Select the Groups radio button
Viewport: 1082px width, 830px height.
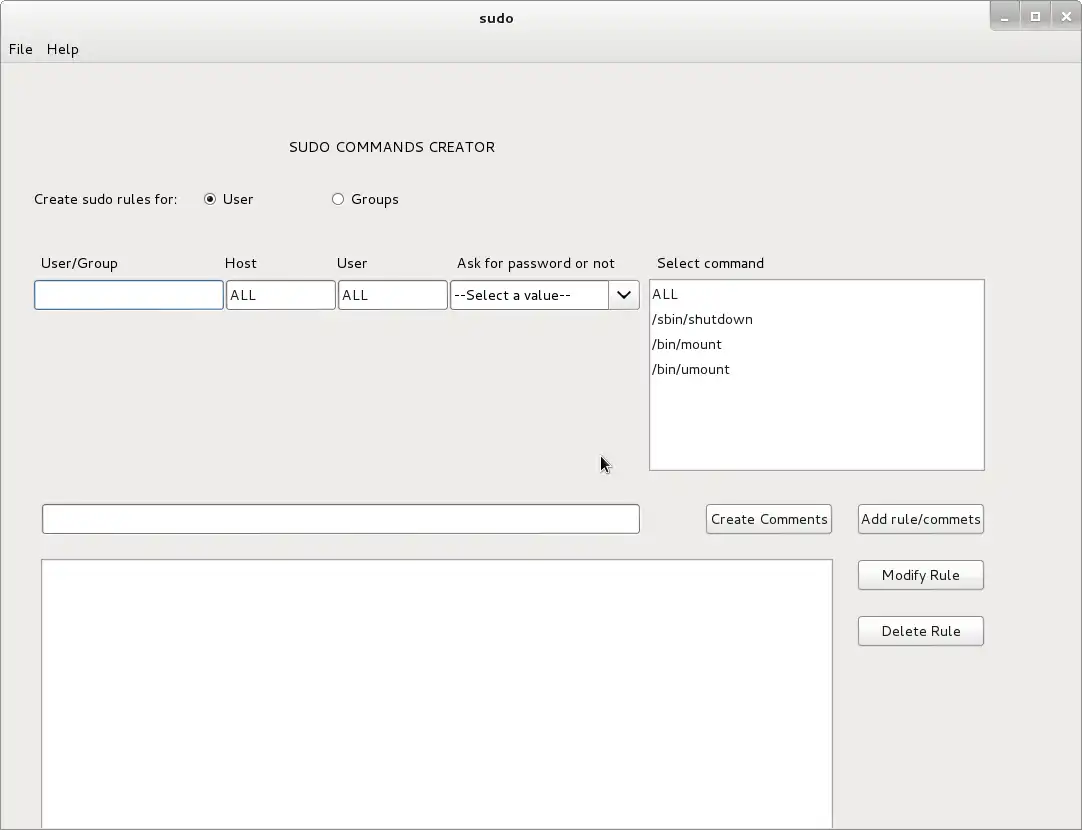[x=338, y=199]
